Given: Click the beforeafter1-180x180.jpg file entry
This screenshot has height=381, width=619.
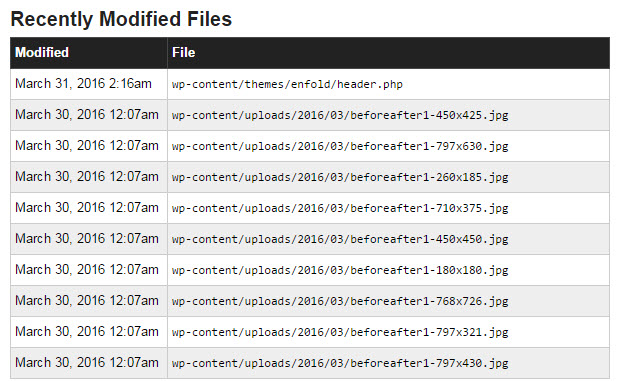Looking at the screenshot, I should (340, 270).
